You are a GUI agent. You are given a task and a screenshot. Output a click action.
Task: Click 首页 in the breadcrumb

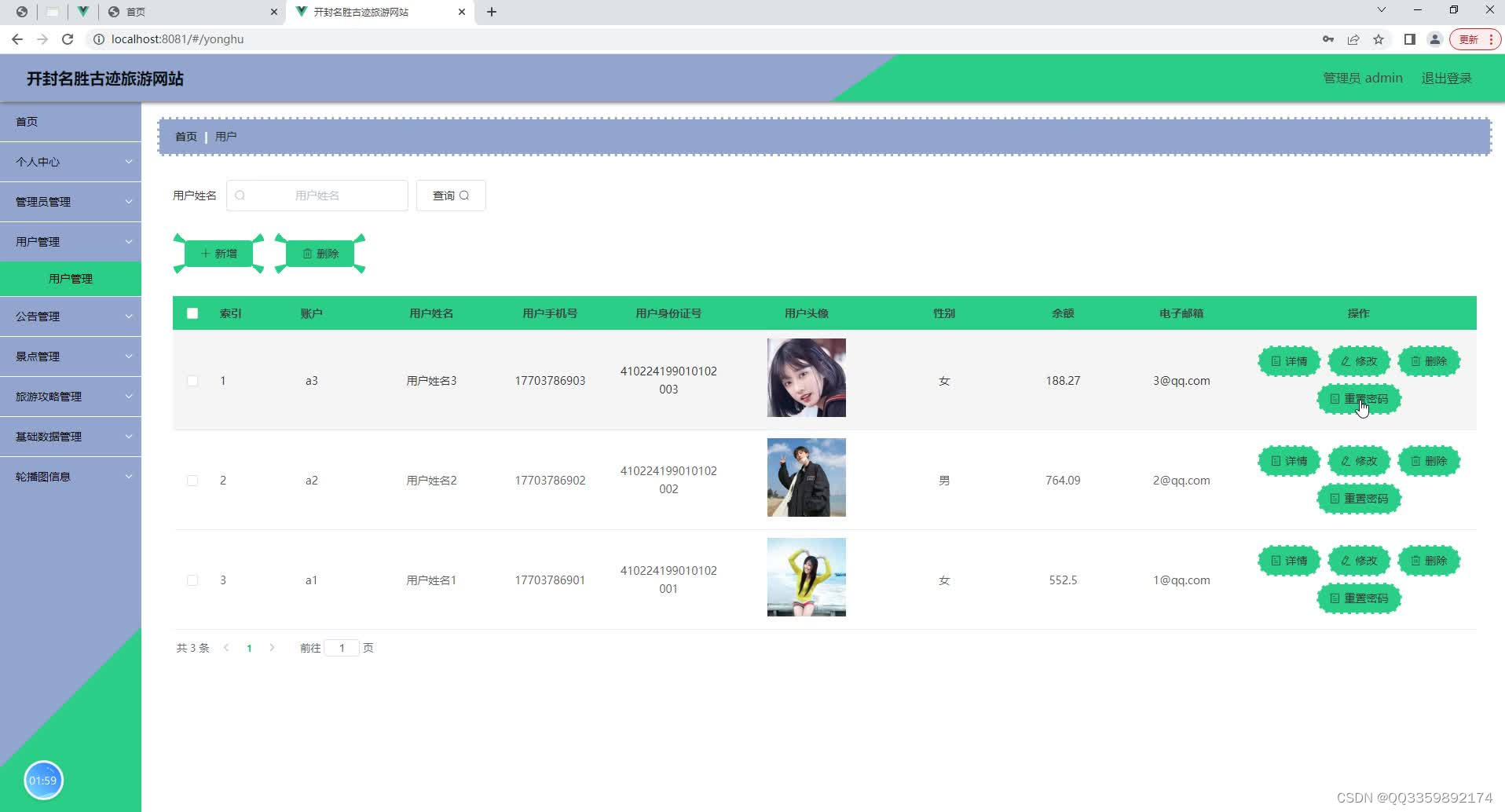pyautogui.click(x=186, y=137)
